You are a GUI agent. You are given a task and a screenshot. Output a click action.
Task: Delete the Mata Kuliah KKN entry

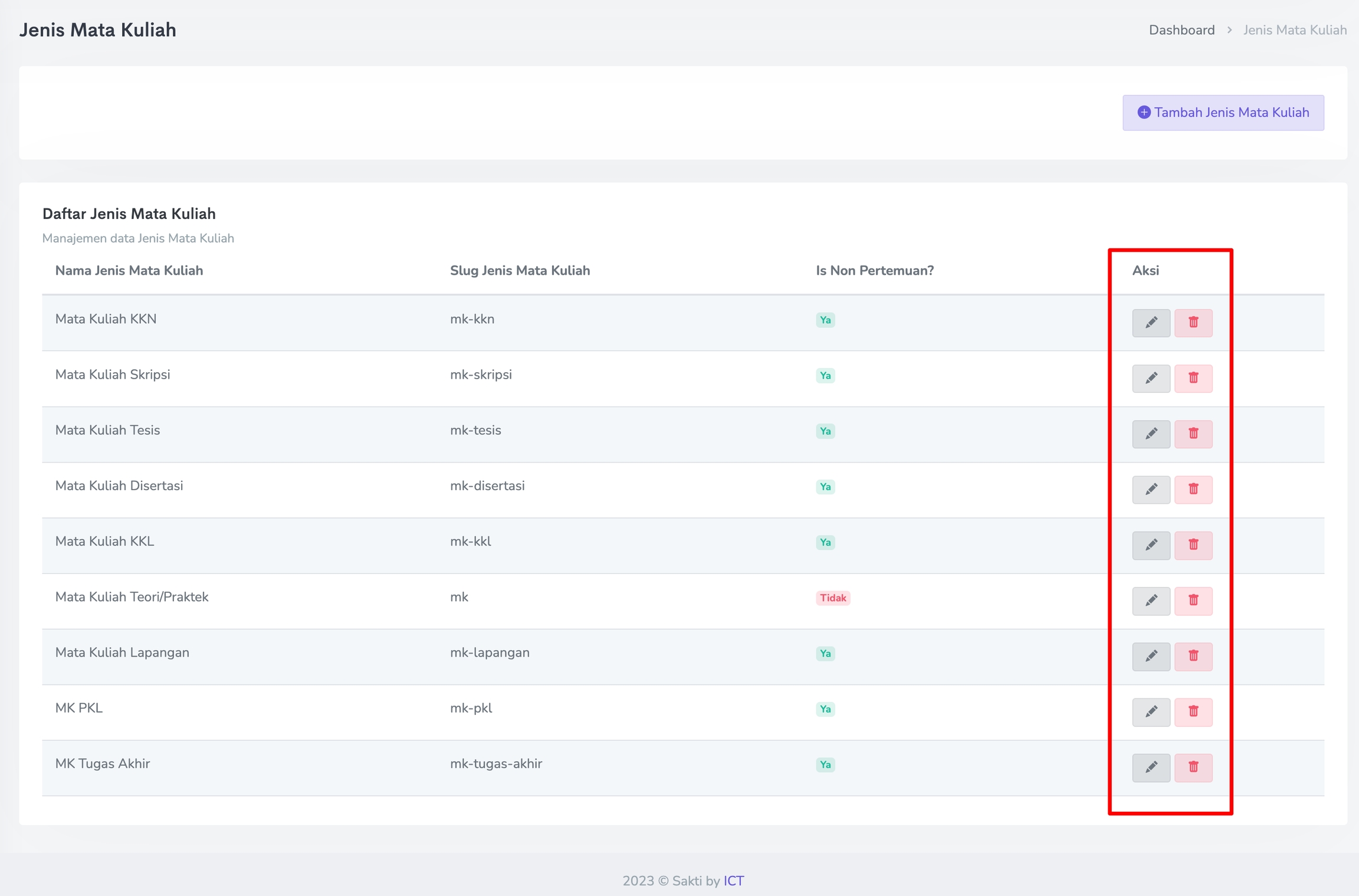(1193, 323)
